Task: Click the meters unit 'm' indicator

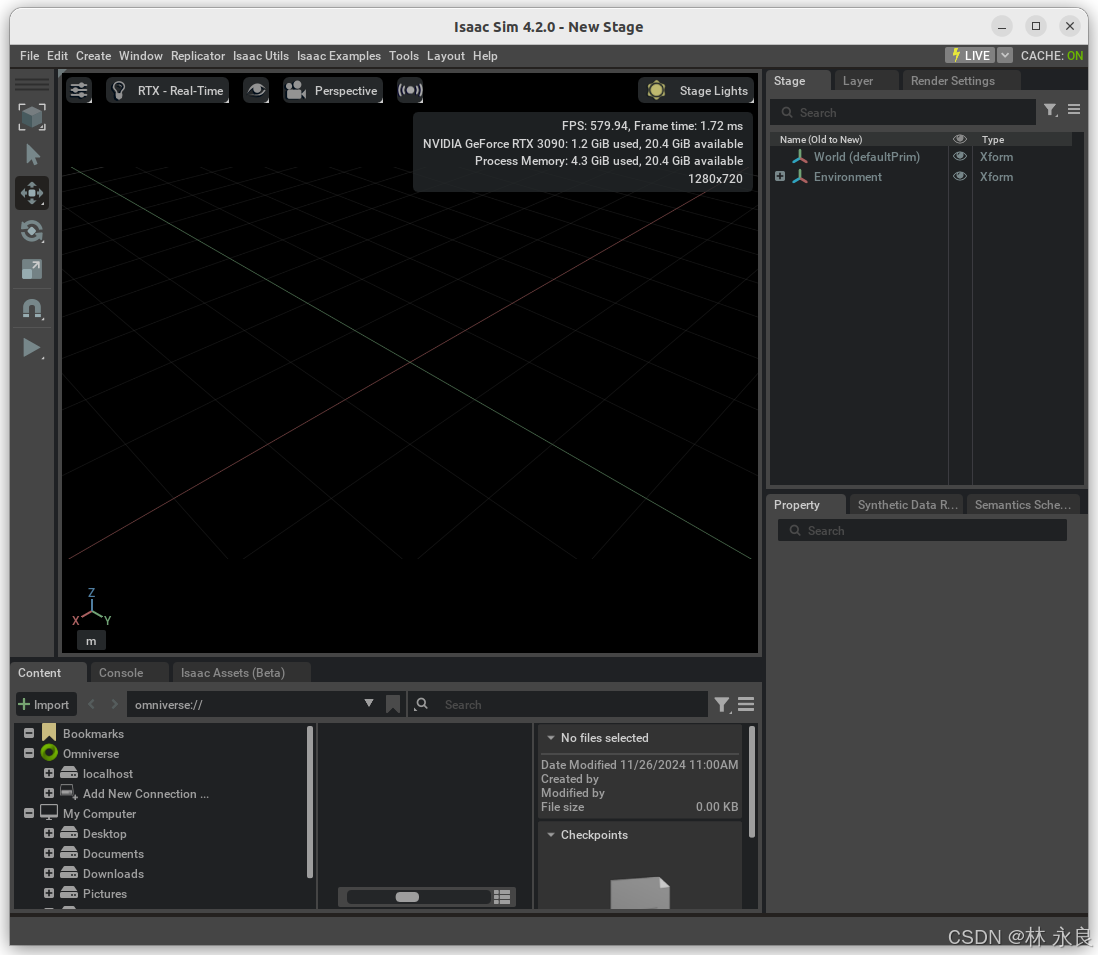Action: (x=91, y=641)
